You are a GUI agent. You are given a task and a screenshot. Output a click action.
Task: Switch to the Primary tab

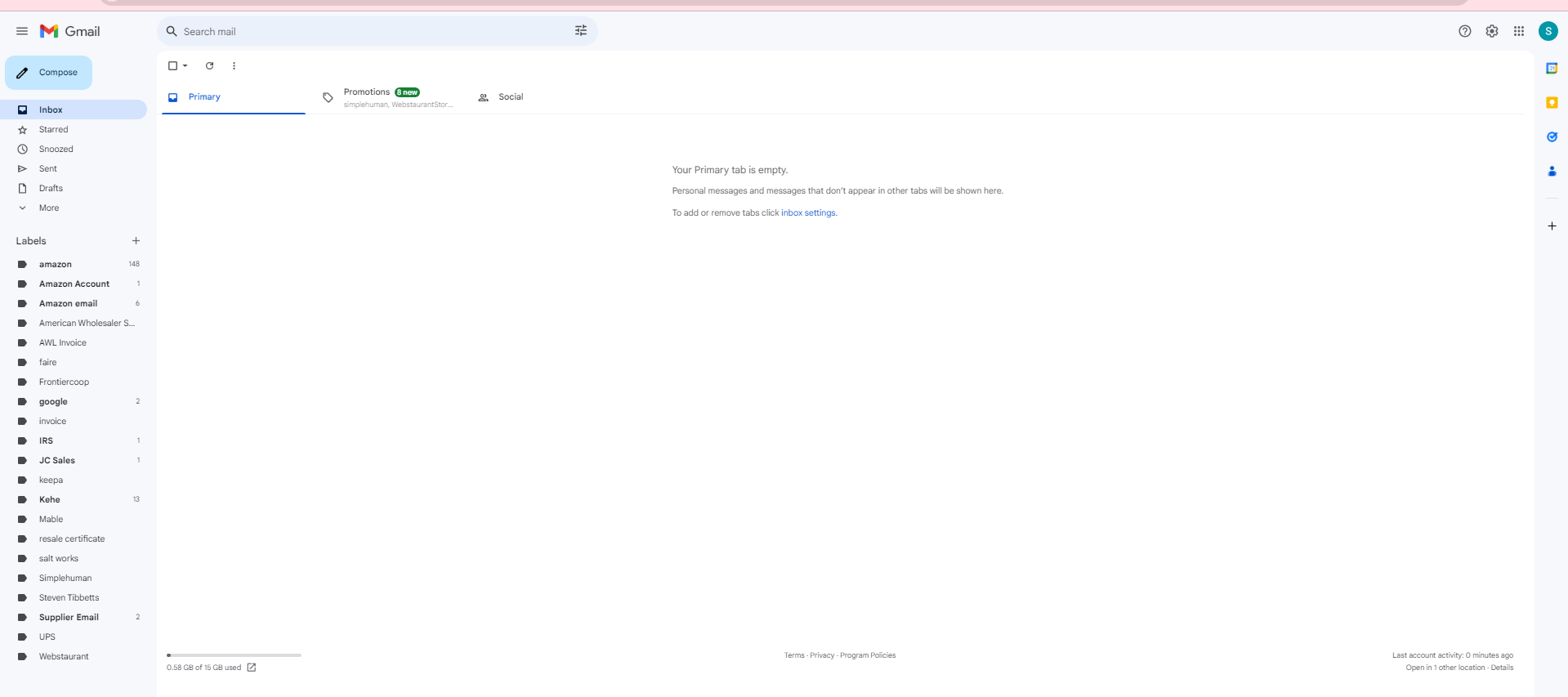pyautogui.click(x=234, y=96)
